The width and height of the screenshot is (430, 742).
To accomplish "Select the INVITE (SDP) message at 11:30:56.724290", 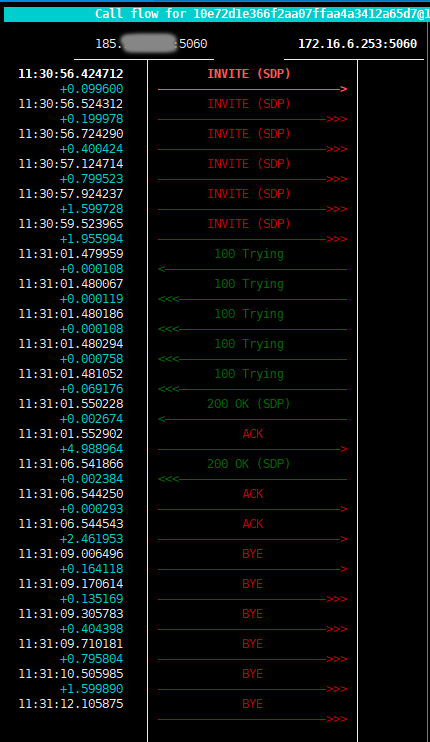I will click(x=249, y=134).
